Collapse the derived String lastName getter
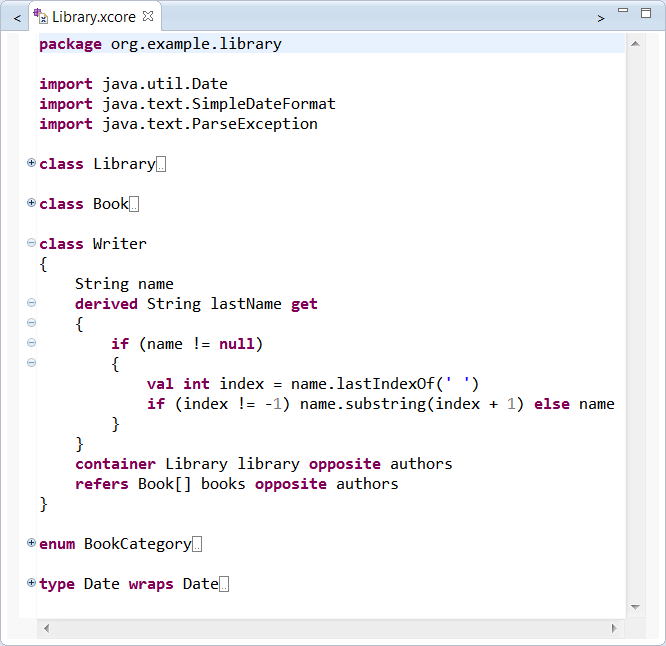Screen dimensions: 666x646 [31, 303]
